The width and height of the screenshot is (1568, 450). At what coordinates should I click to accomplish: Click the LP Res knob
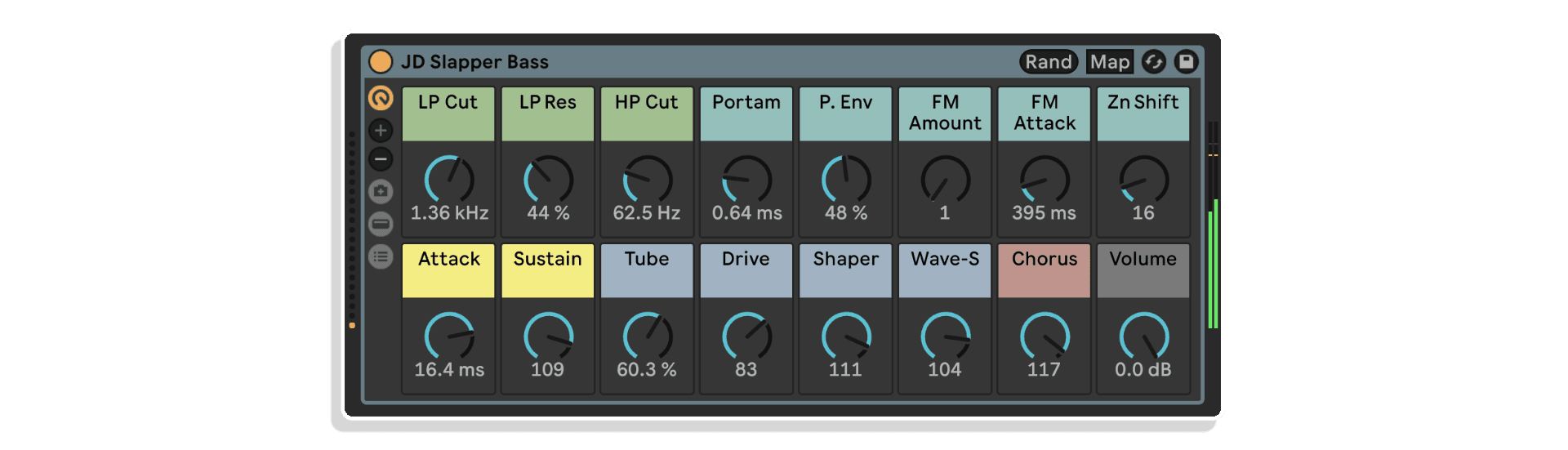point(549,180)
